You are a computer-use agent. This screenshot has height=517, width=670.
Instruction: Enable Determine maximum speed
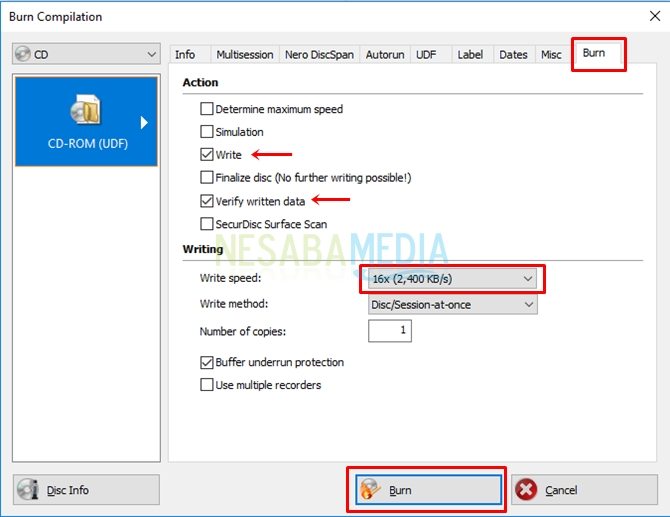pos(206,109)
